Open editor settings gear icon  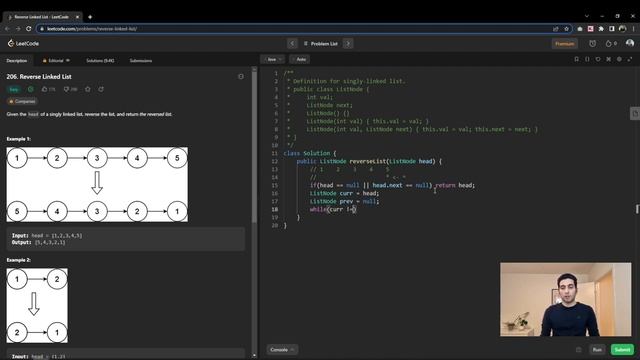tap(619, 59)
